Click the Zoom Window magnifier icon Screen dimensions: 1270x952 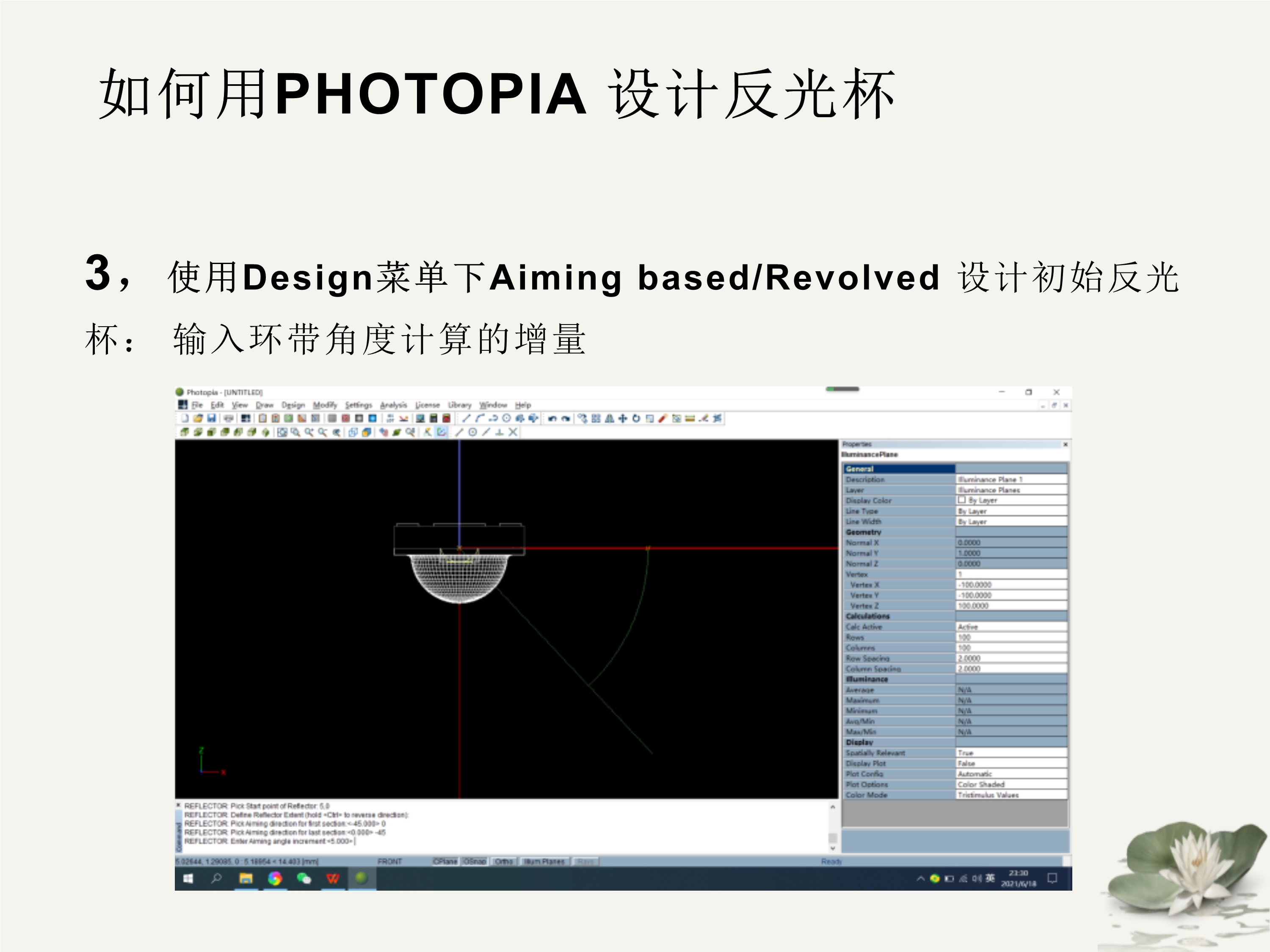(x=295, y=432)
